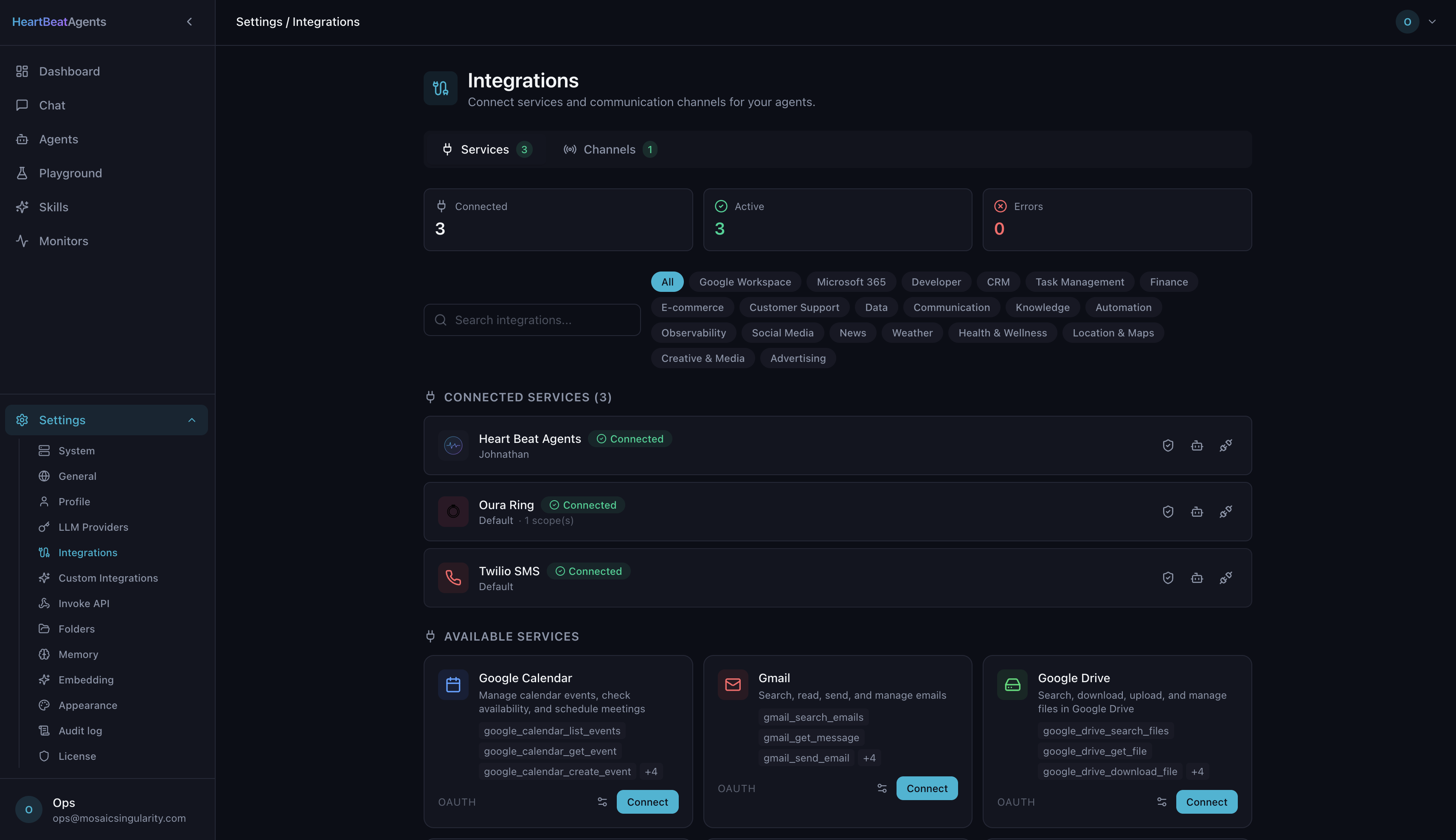
Task: Click the robot icon for Oura Ring
Action: tap(1197, 512)
